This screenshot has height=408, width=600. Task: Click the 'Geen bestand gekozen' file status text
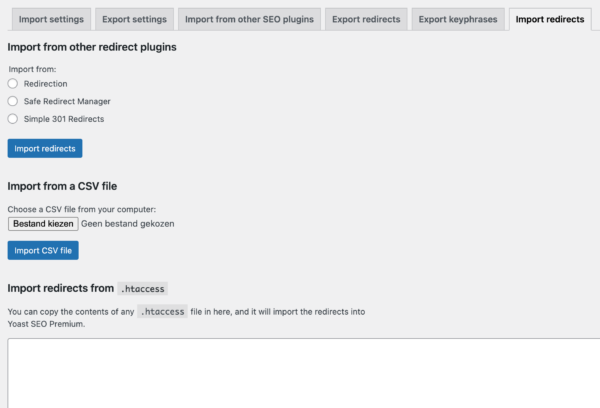[128, 224]
